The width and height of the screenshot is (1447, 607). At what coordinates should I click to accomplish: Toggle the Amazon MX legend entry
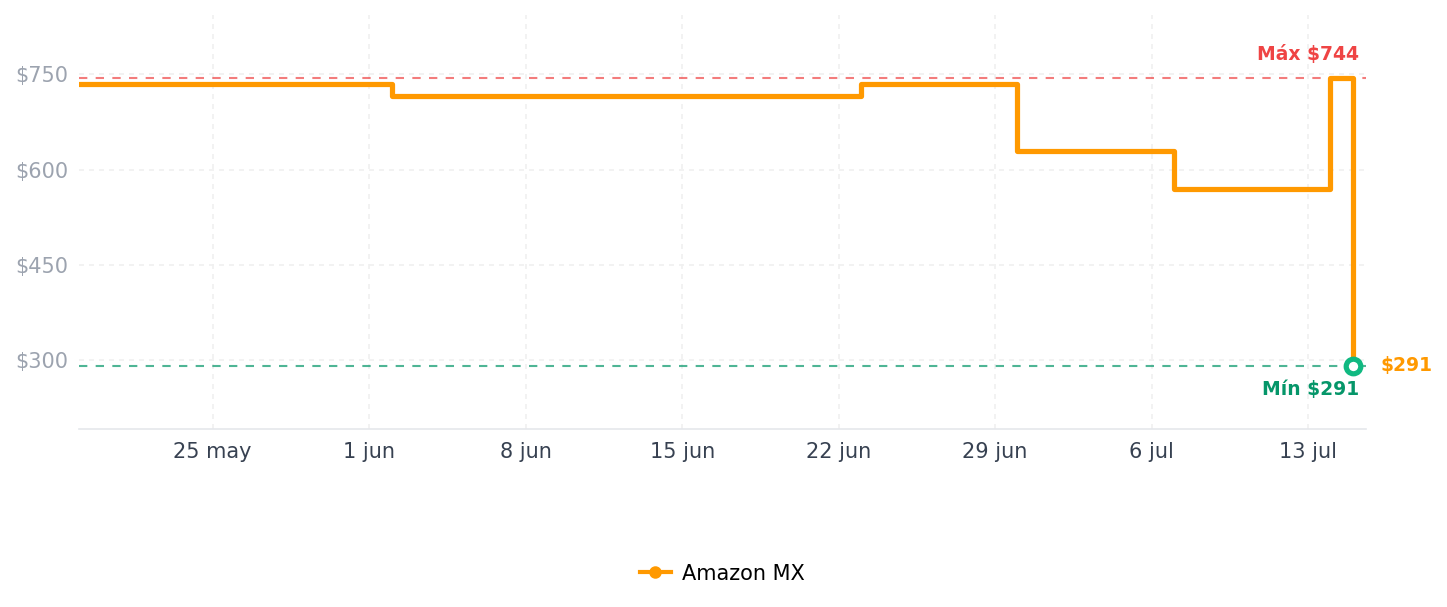(721, 573)
